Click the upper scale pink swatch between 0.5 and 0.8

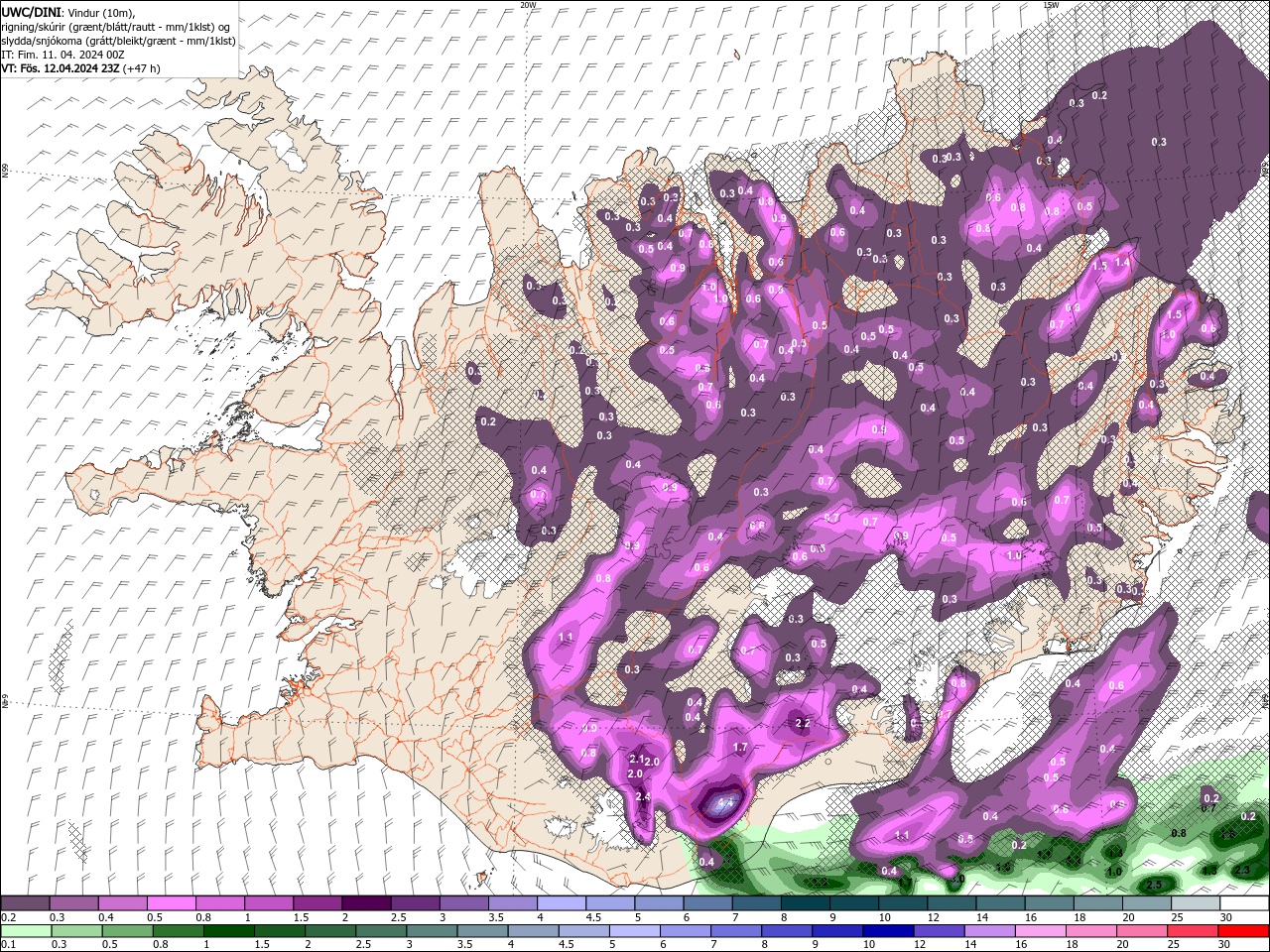point(171,903)
